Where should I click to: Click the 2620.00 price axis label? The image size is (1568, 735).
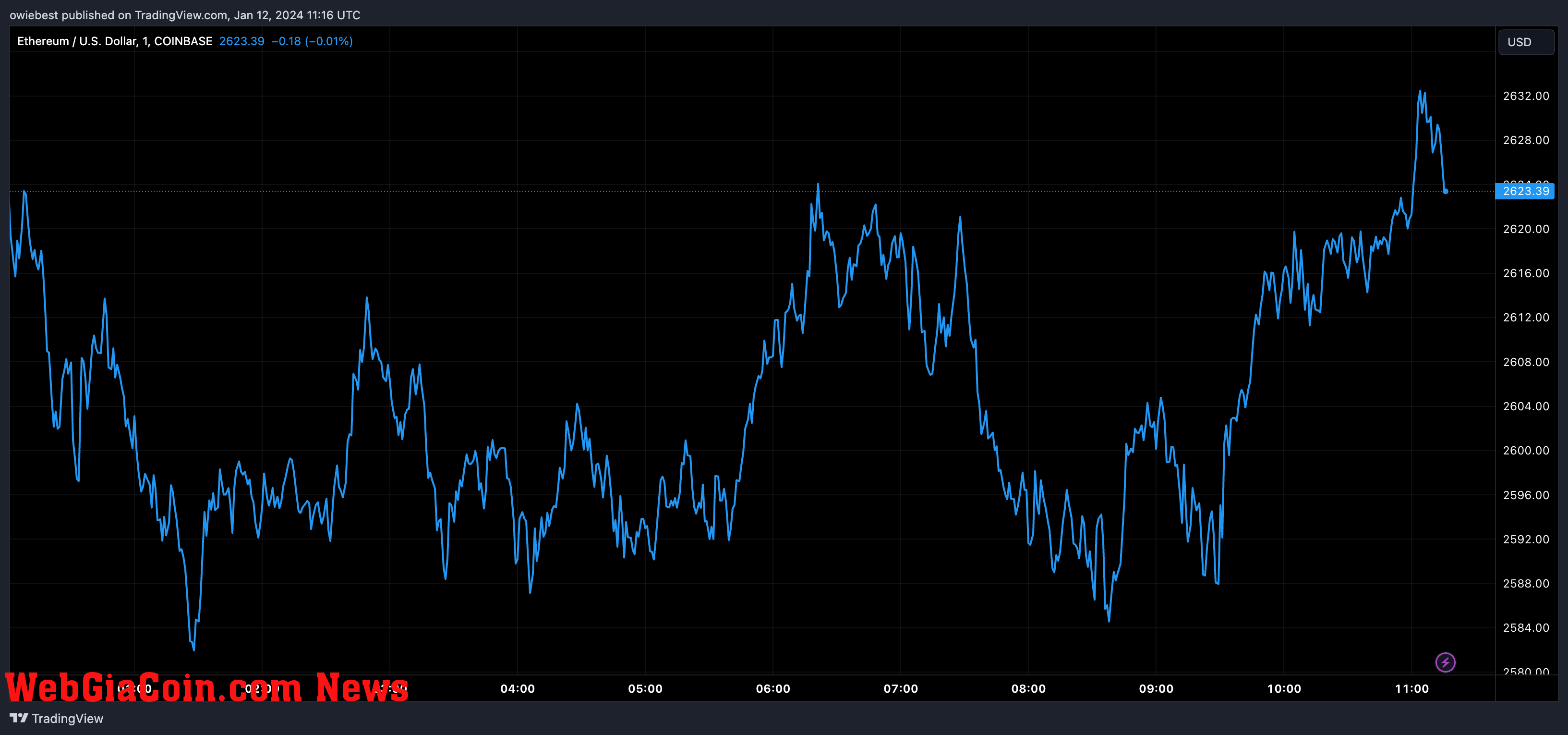tap(1526, 229)
